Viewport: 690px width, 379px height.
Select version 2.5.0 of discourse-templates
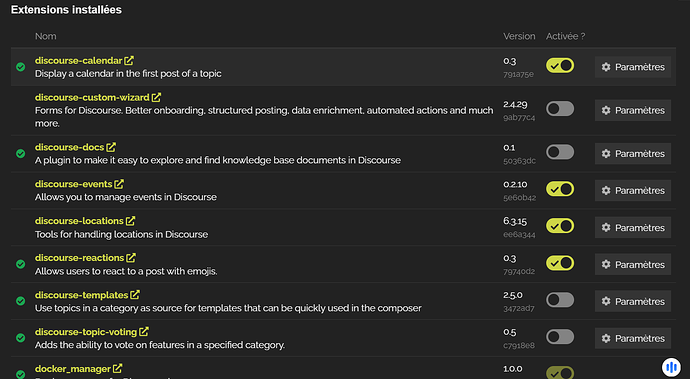(x=513, y=295)
